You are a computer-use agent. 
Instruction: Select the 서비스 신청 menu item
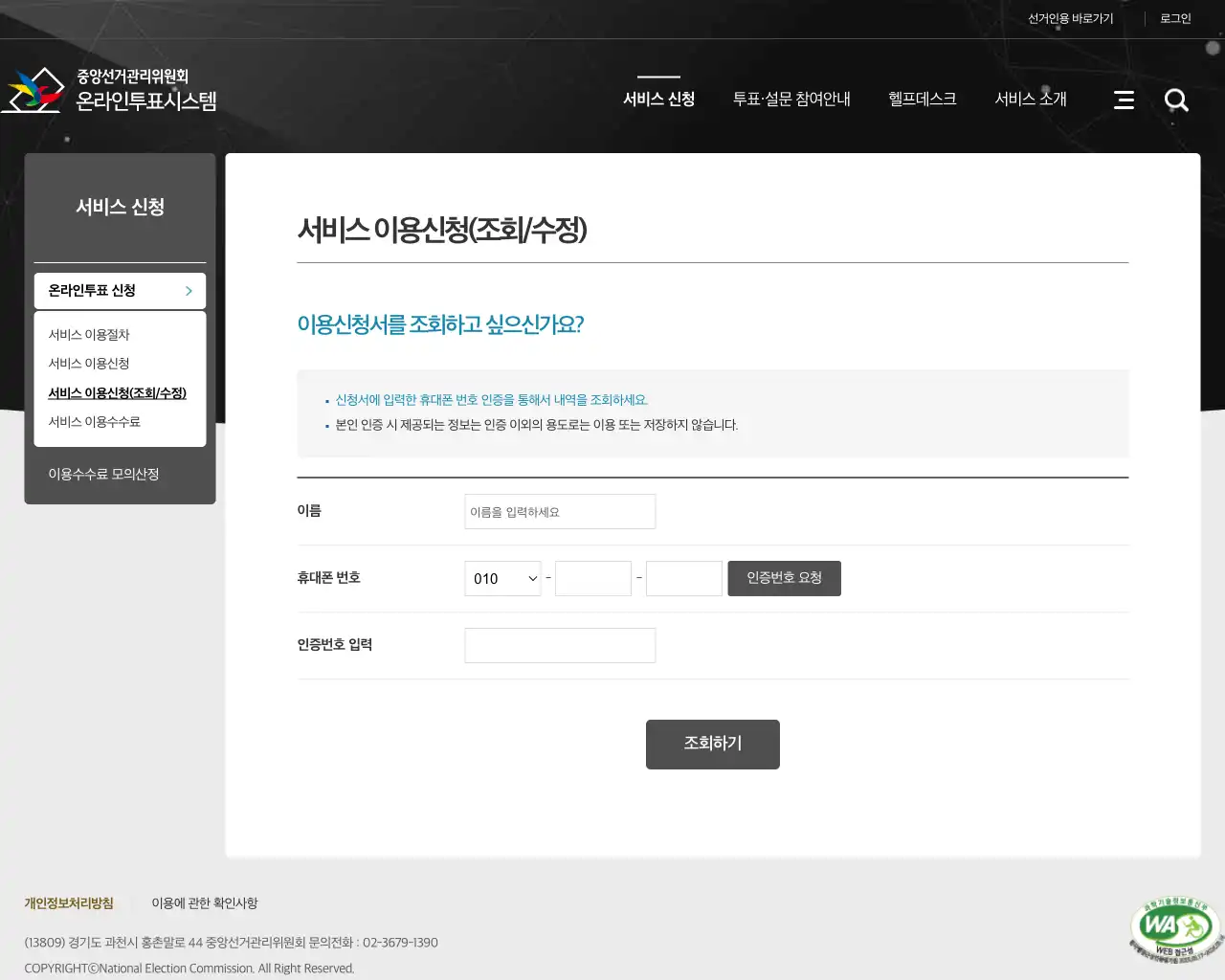(x=658, y=99)
